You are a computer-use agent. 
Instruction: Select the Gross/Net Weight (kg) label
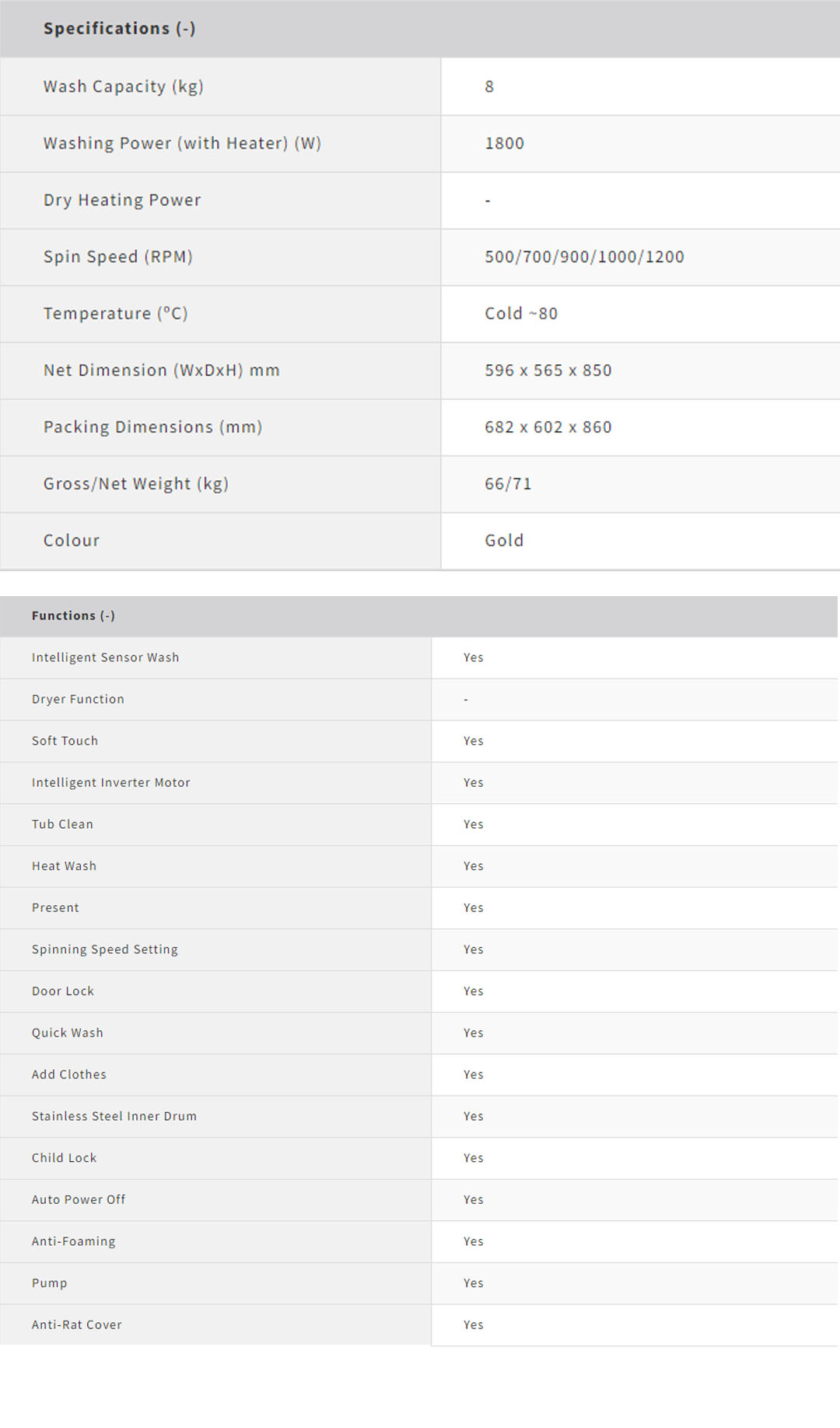click(x=135, y=484)
